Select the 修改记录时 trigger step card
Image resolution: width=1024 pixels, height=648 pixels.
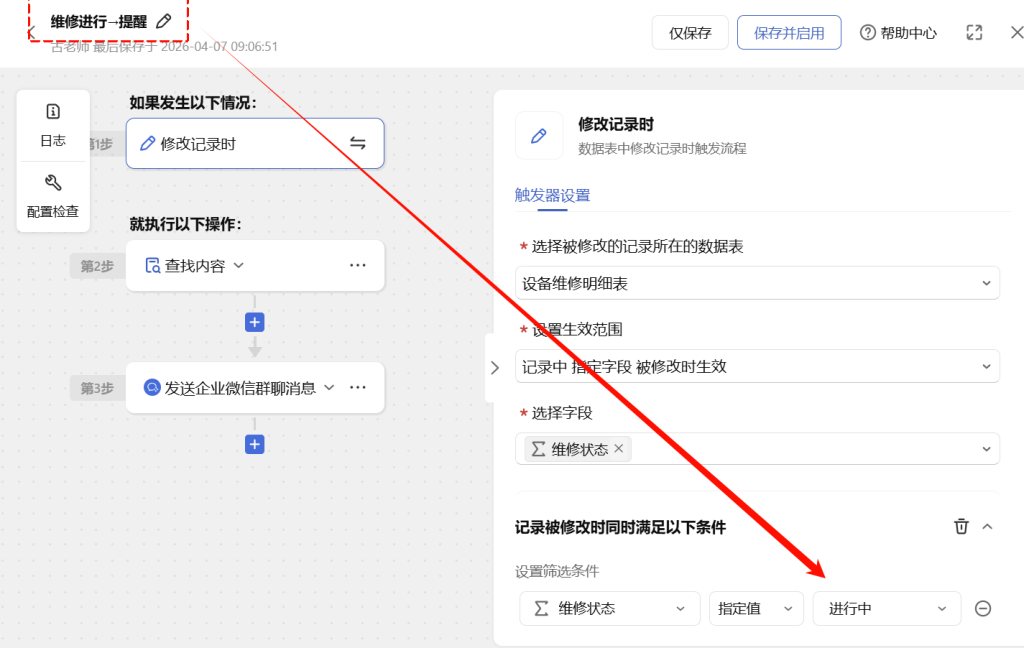click(x=255, y=143)
